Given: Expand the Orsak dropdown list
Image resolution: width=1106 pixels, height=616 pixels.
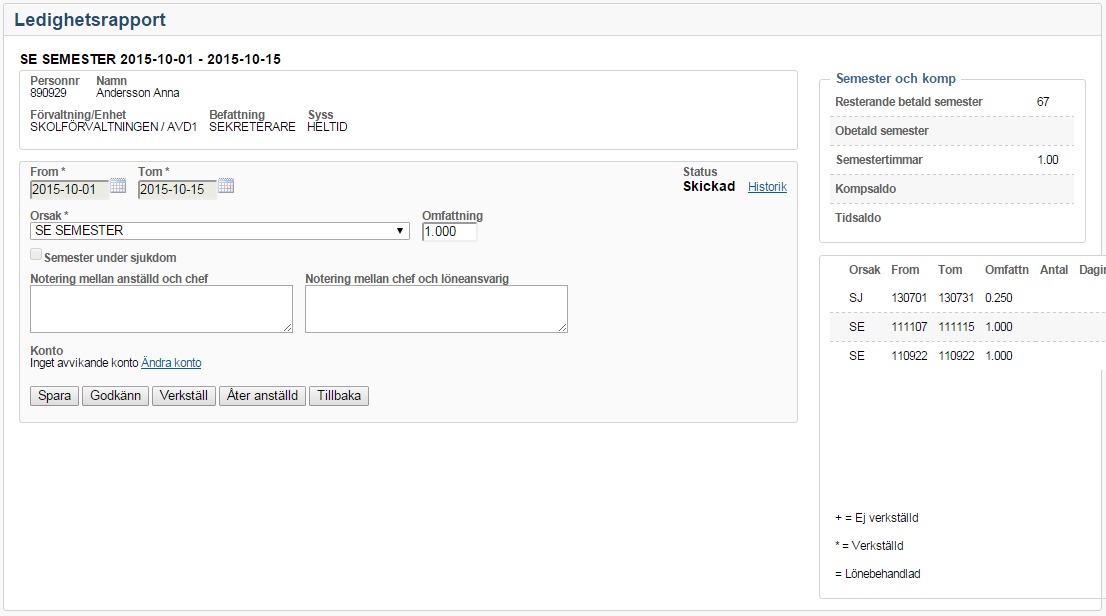Looking at the screenshot, I should pos(220,231).
